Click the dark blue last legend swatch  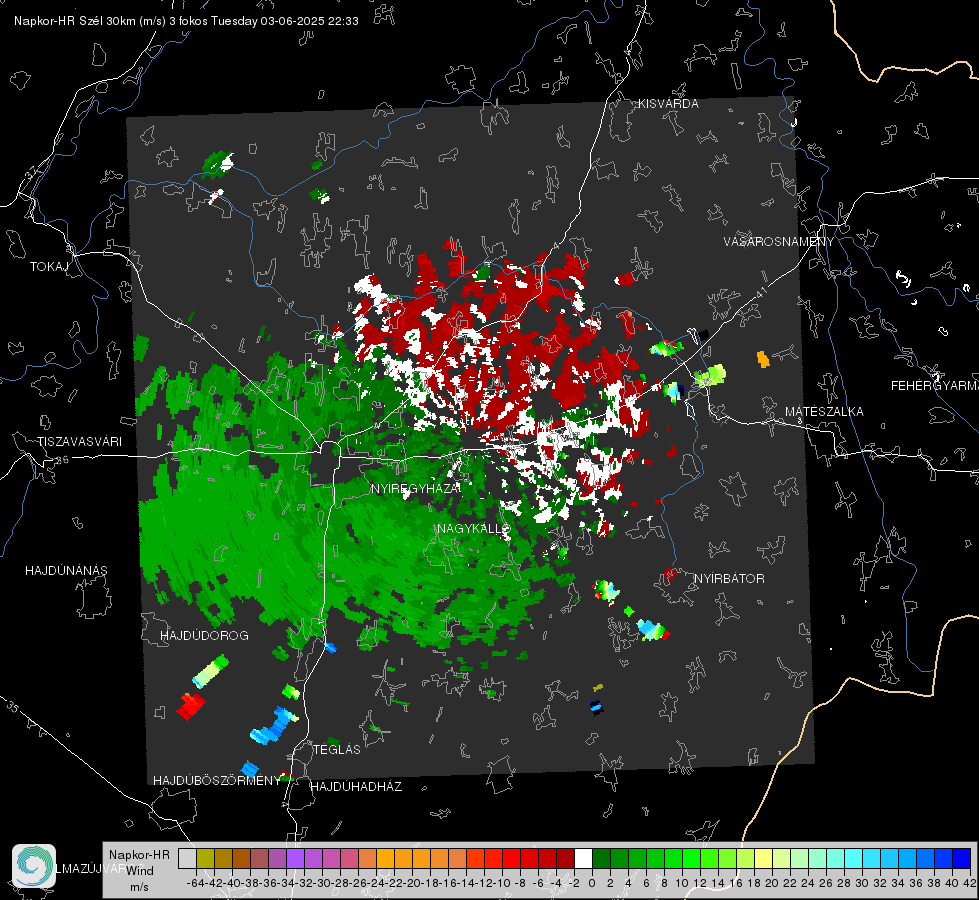962,858
